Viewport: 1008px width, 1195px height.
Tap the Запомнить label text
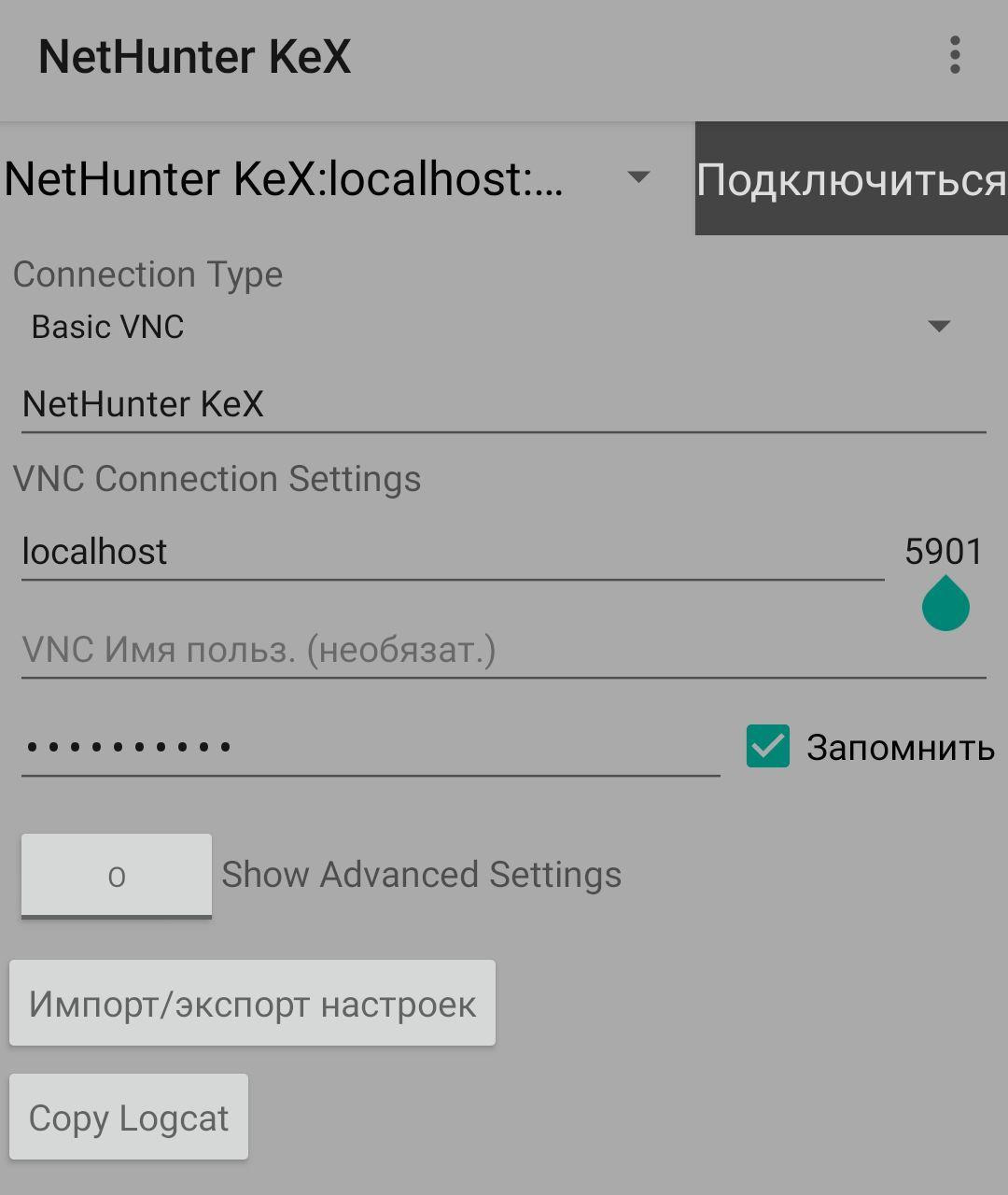click(x=900, y=748)
